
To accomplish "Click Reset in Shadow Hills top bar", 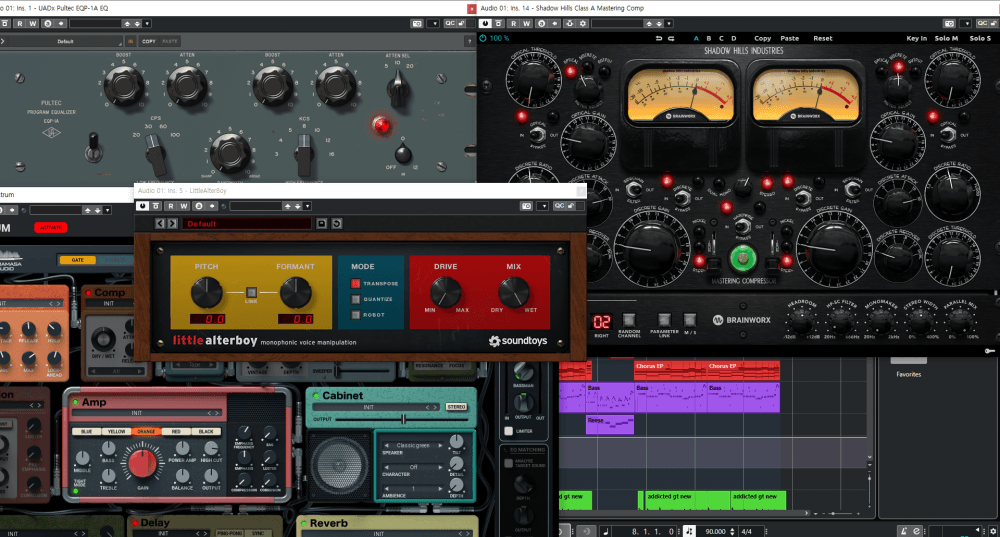I will tap(823, 38).
